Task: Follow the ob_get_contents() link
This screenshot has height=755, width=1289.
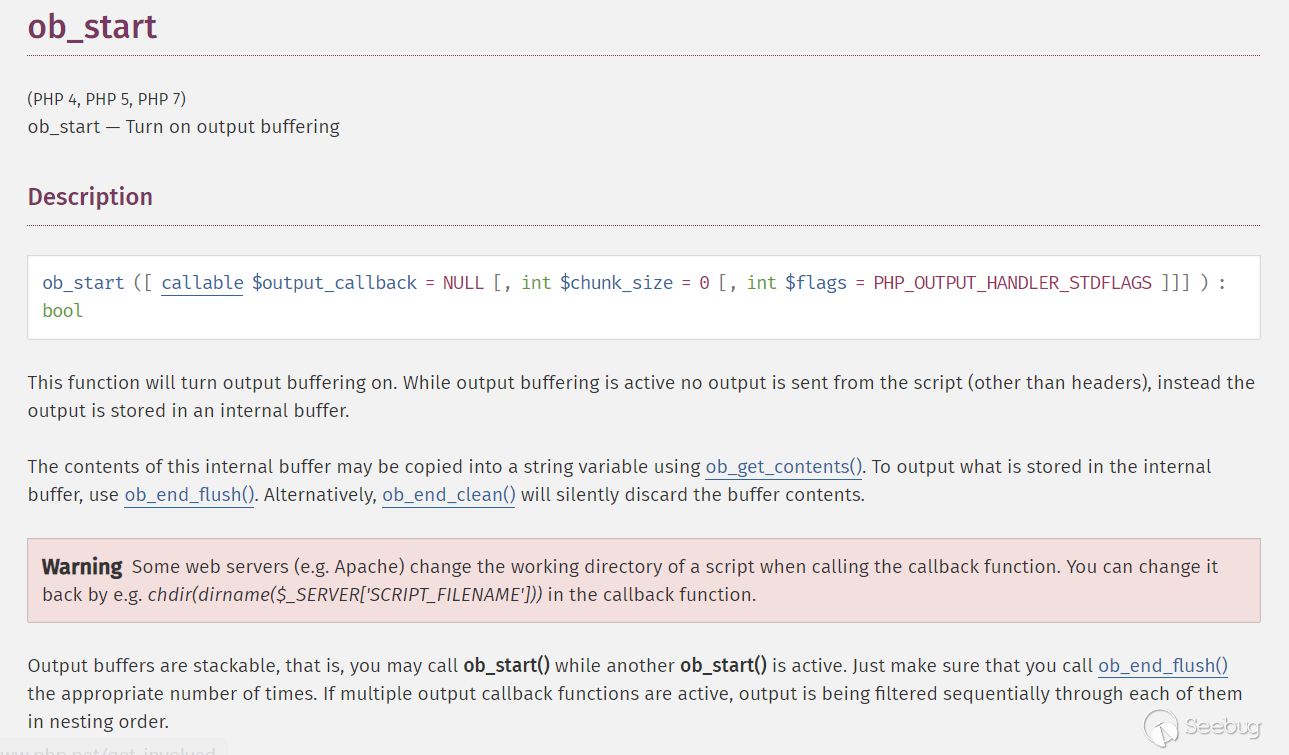Action: 784,467
